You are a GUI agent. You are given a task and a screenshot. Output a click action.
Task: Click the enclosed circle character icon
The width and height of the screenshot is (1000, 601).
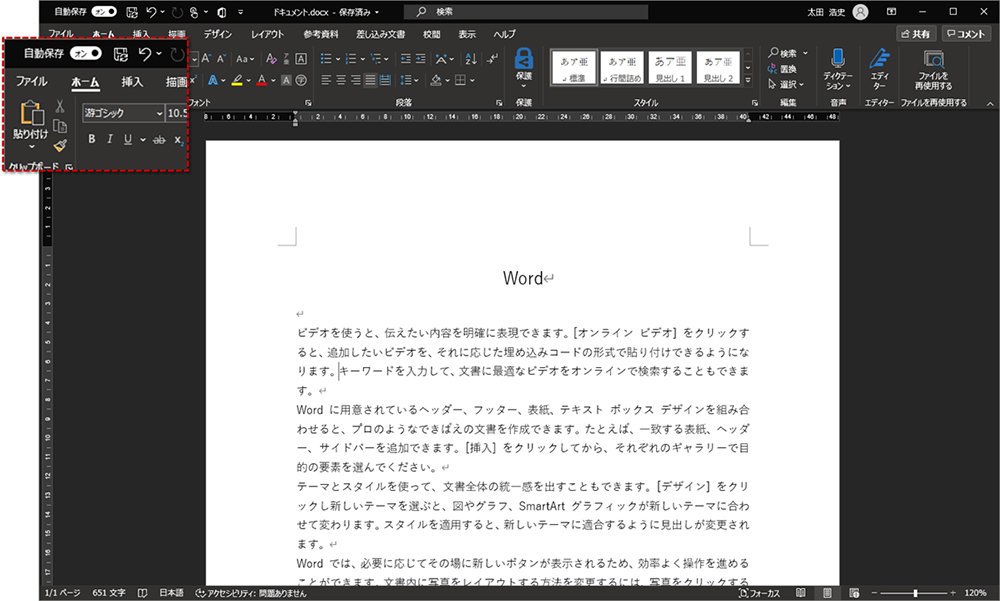coord(301,80)
